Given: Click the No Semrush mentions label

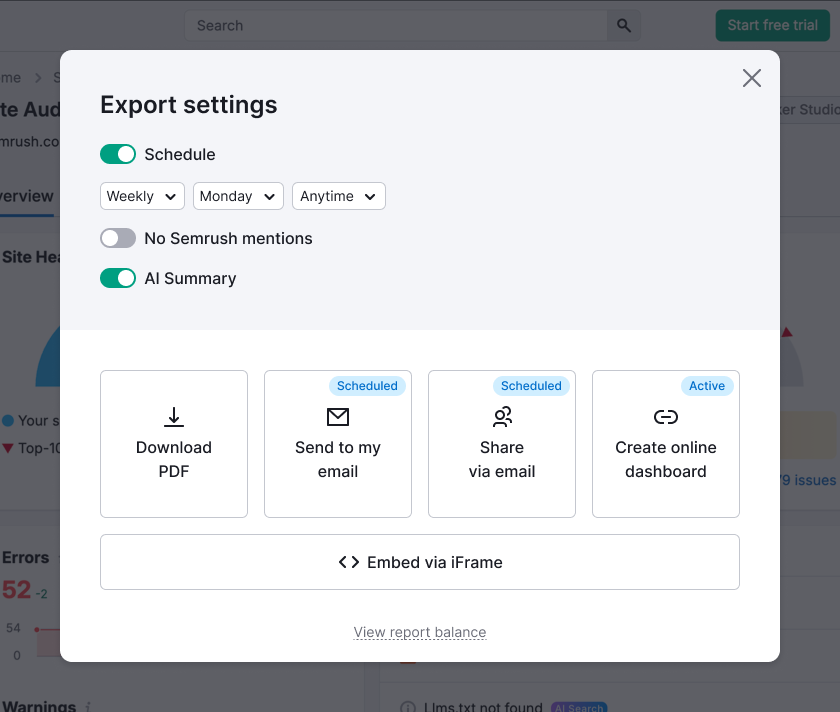Looking at the screenshot, I should click(x=228, y=238).
